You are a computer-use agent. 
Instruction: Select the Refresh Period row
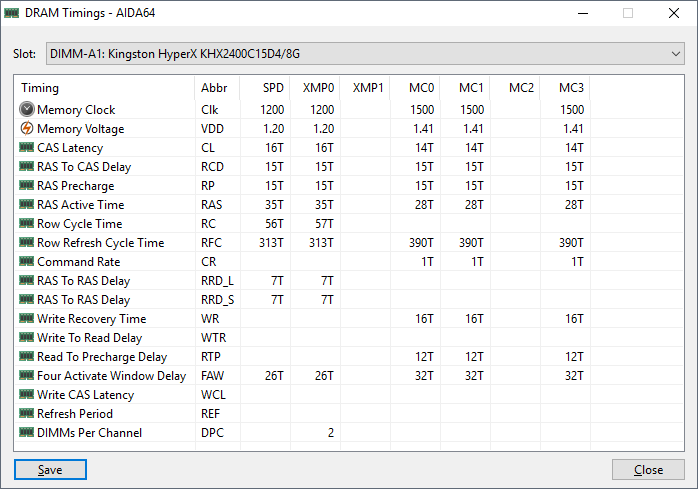[x=75, y=414]
